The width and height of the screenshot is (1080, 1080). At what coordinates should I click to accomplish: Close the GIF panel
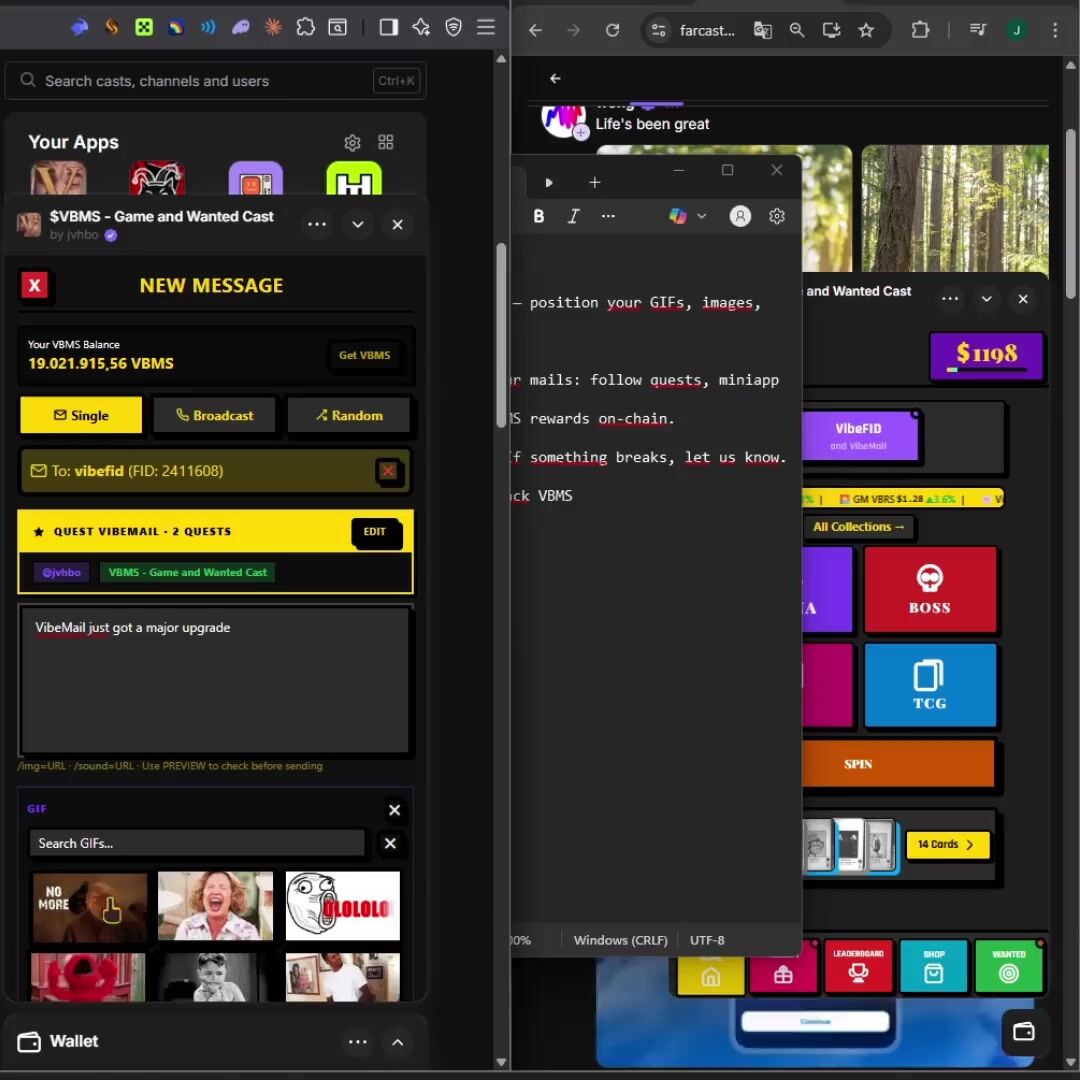point(395,810)
